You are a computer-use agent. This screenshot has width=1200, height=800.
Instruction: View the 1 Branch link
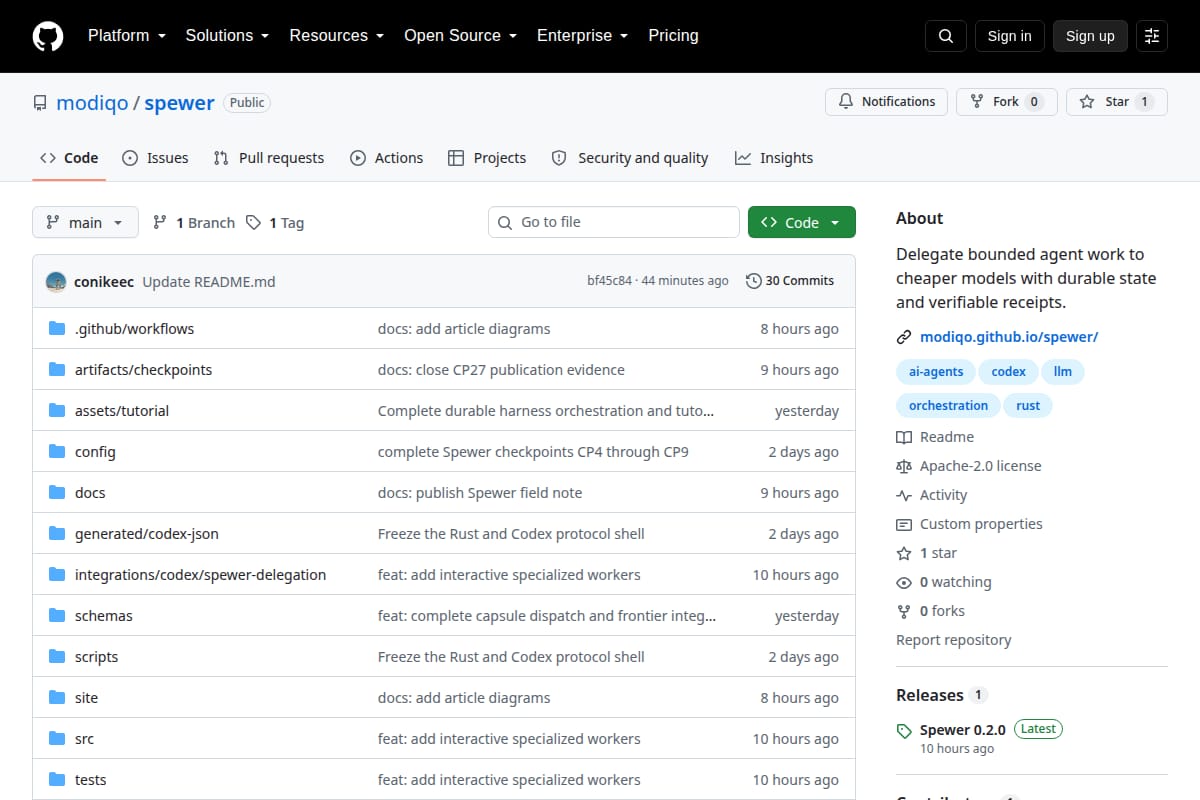tap(194, 223)
